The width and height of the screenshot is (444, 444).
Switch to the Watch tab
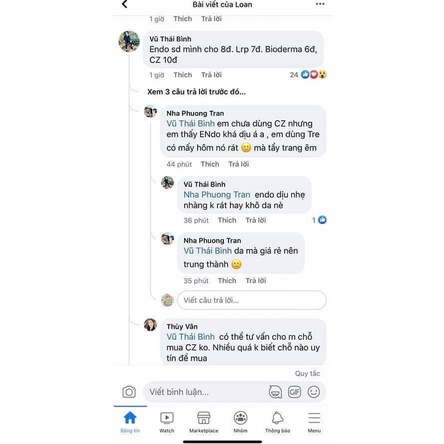click(167, 422)
